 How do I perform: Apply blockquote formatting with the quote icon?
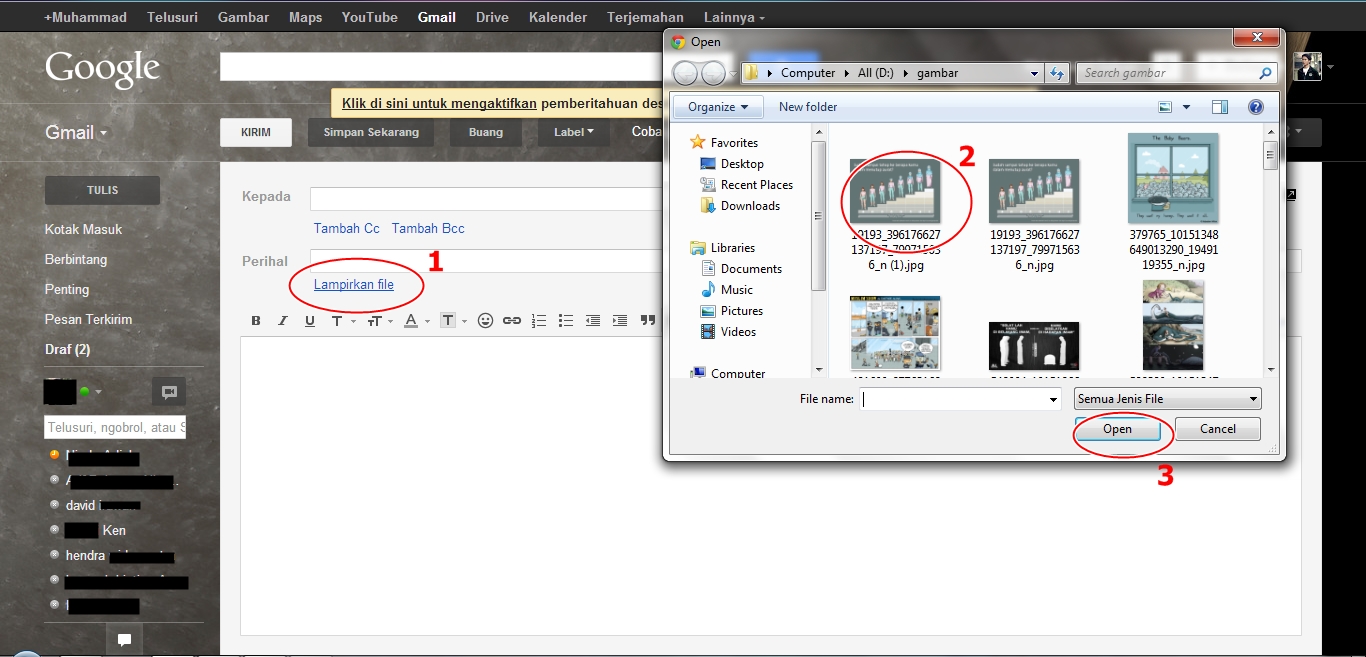point(647,320)
